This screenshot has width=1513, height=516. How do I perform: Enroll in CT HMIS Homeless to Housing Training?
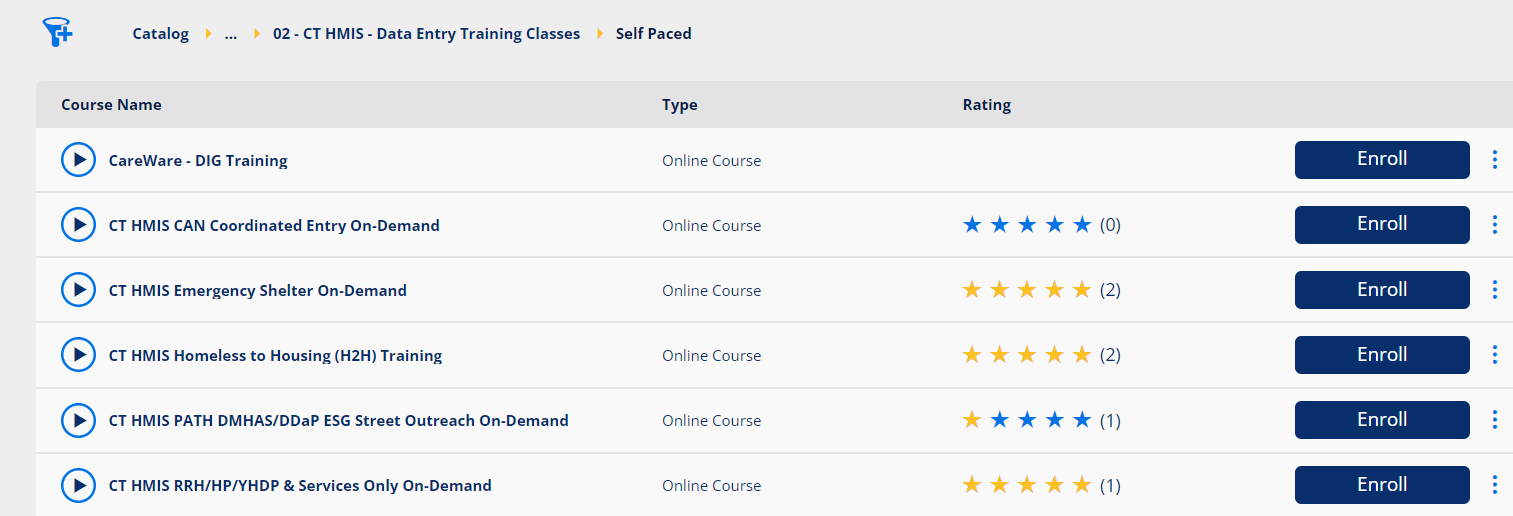tap(1382, 355)
